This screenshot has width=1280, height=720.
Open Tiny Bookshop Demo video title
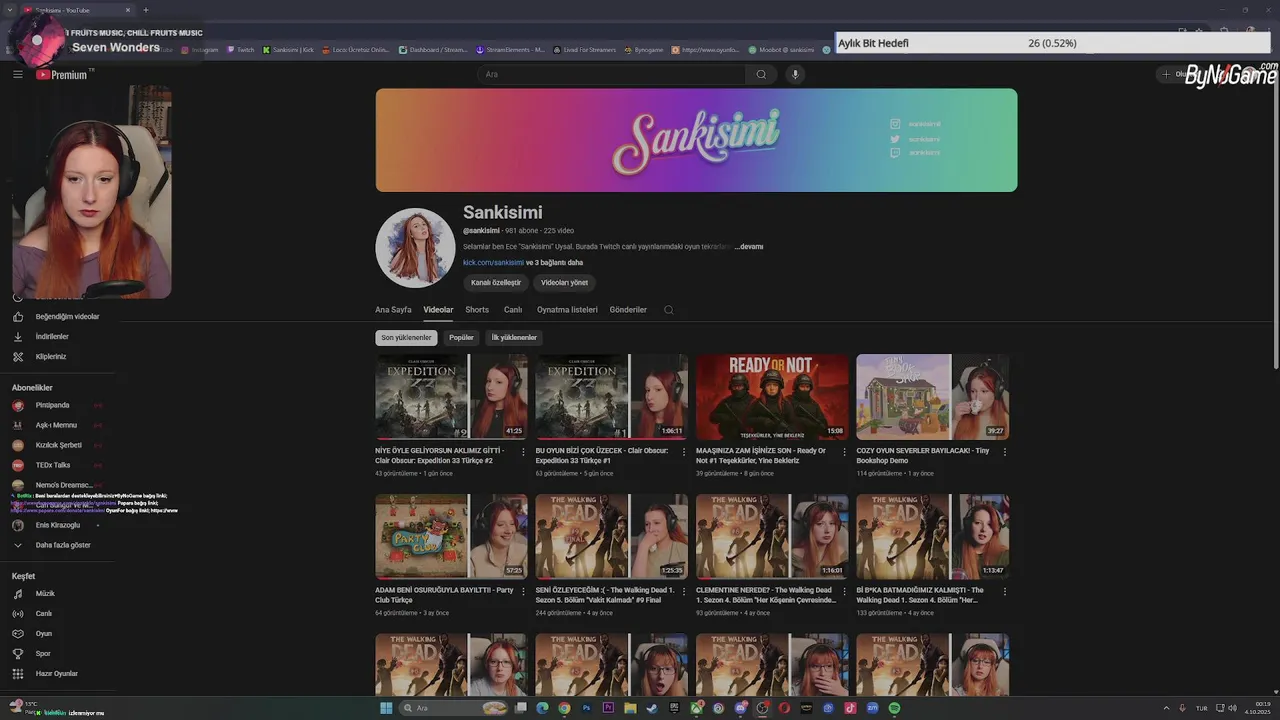[x=922, y=456]
